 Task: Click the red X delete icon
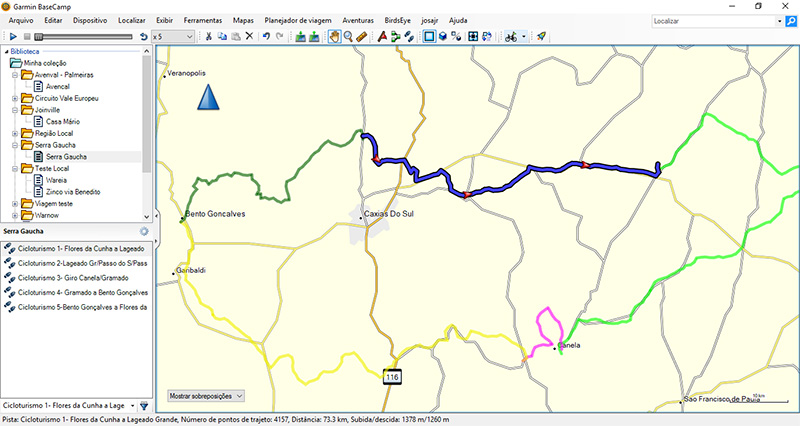(x=249, y=37)
